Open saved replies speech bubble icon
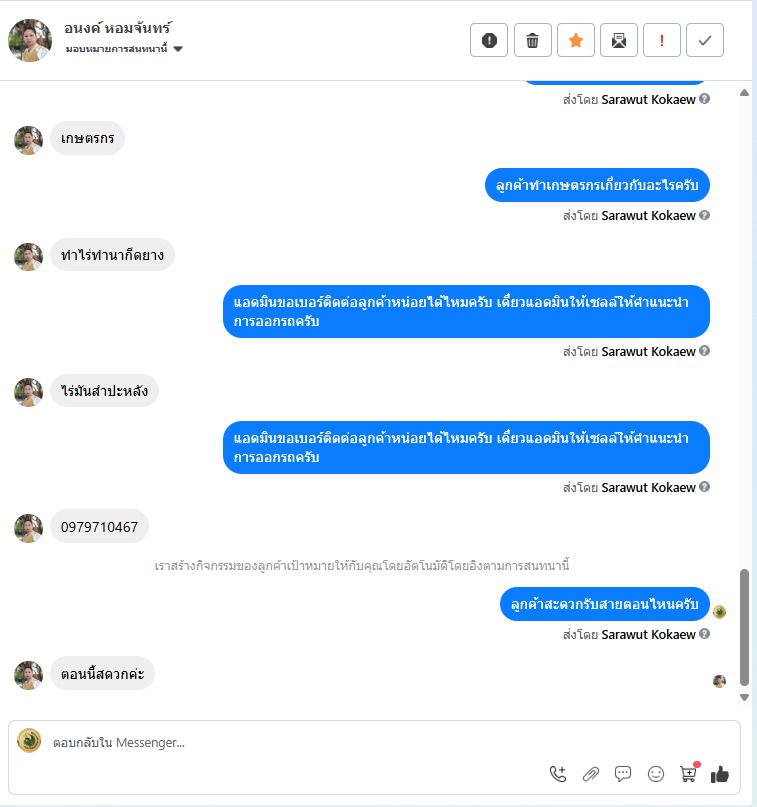This screenshot has width=757, height=807. pos(623,774)
